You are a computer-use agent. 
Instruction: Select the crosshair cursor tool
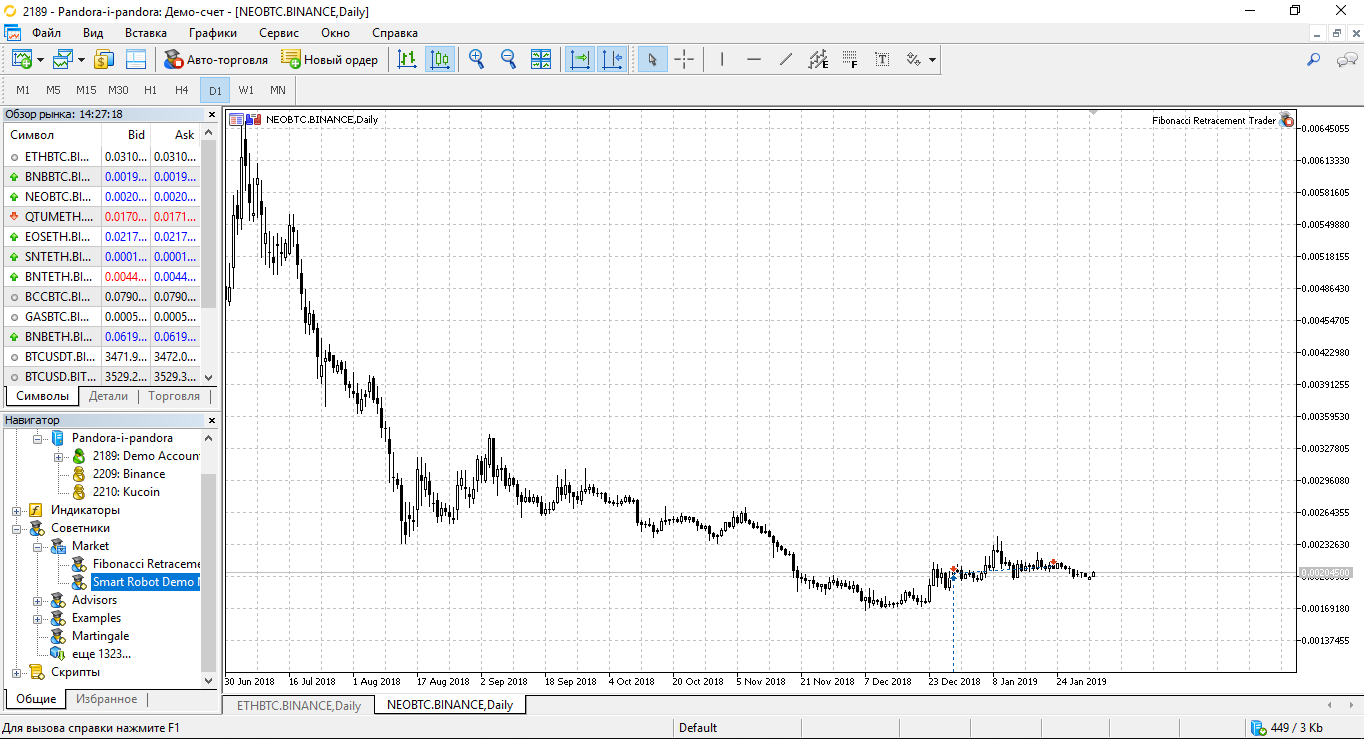coord(684,60)
